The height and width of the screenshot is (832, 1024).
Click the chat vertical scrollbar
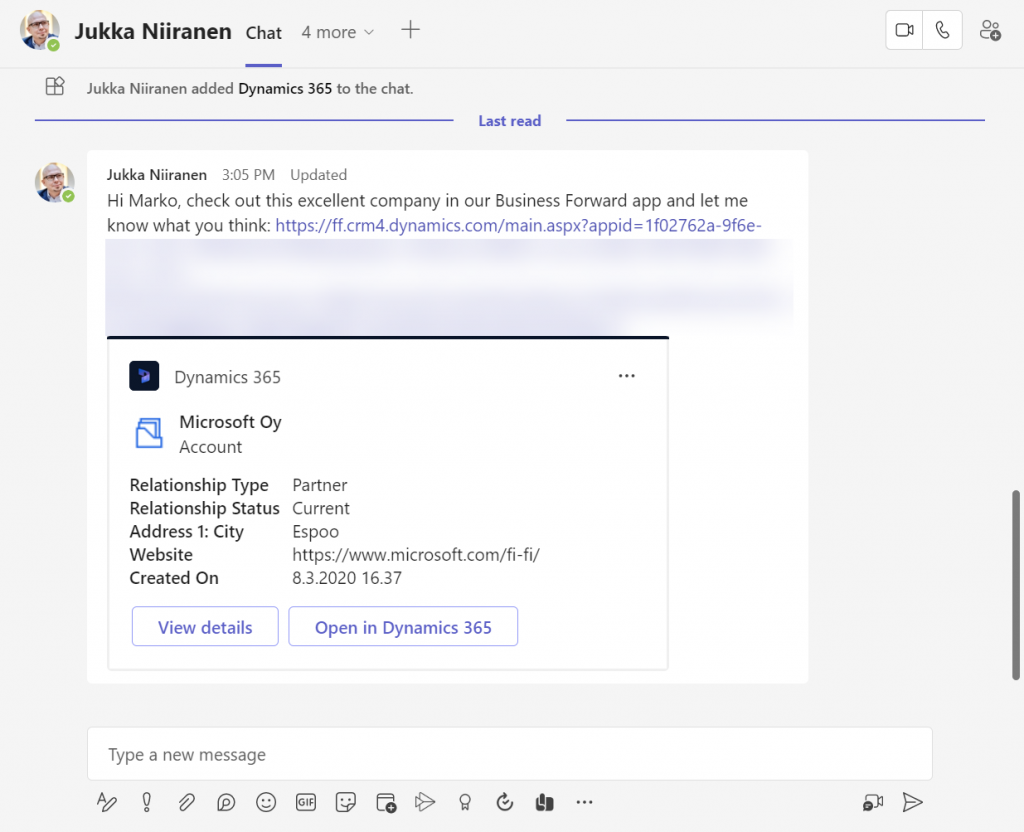1016,584
